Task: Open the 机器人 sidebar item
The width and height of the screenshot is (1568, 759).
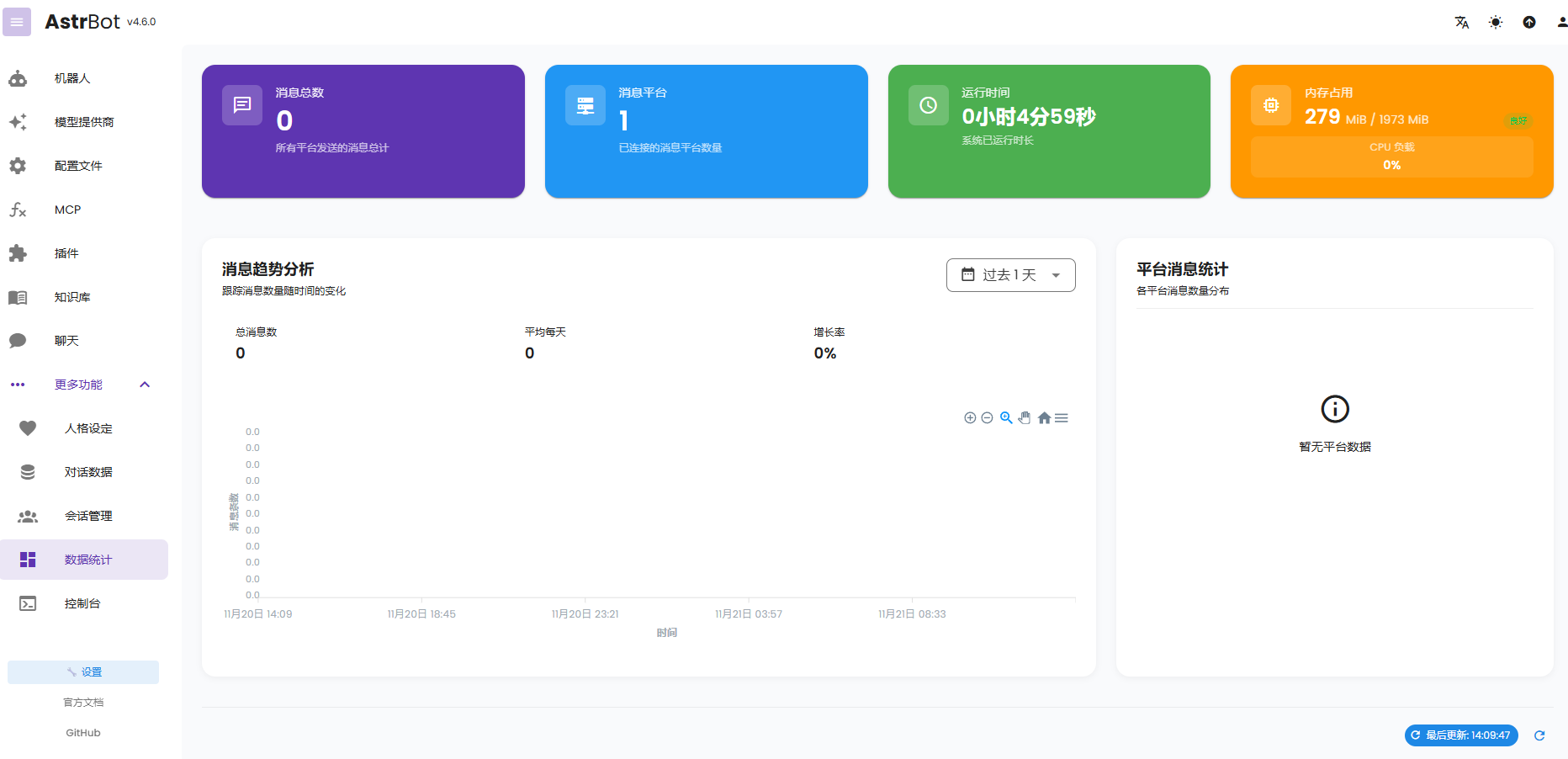Action: pyautogui.click(x=72, y=78)
